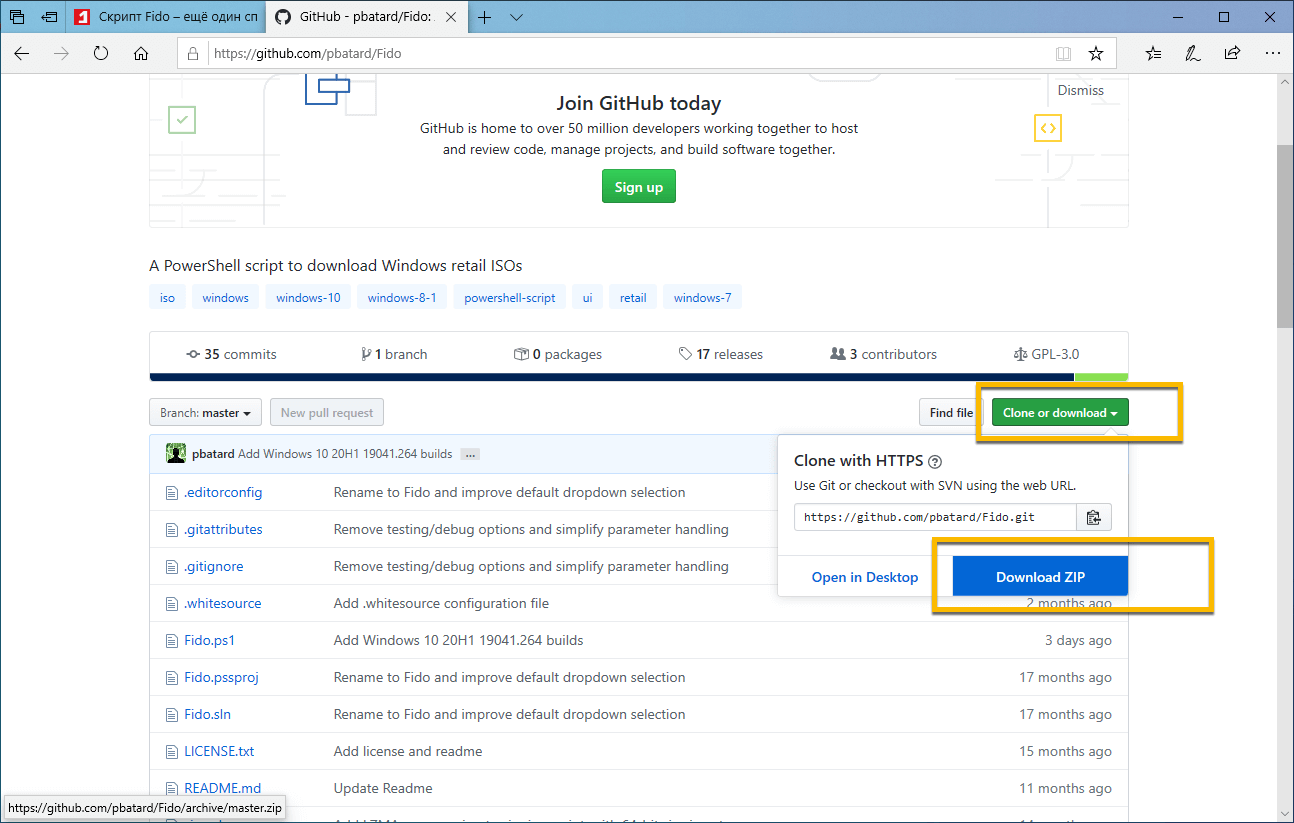The image size is (1294, 823).
Task: Click the iso topic tag
Action: pos(167,298)
